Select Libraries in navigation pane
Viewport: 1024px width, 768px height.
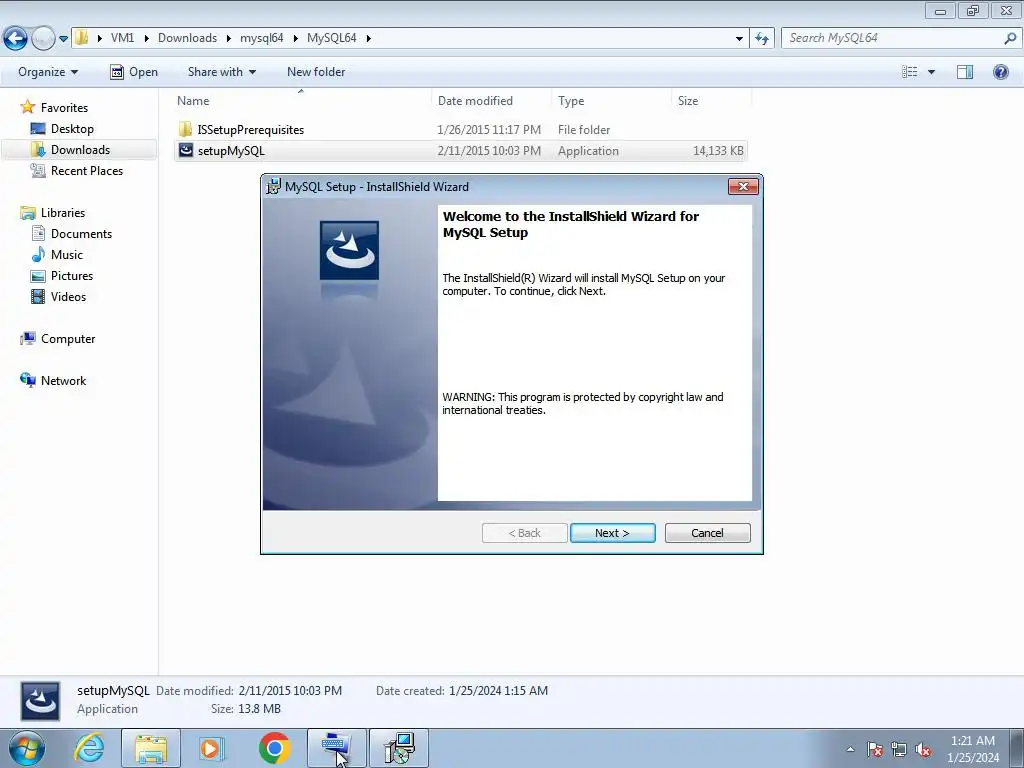(x=63, y=212)
